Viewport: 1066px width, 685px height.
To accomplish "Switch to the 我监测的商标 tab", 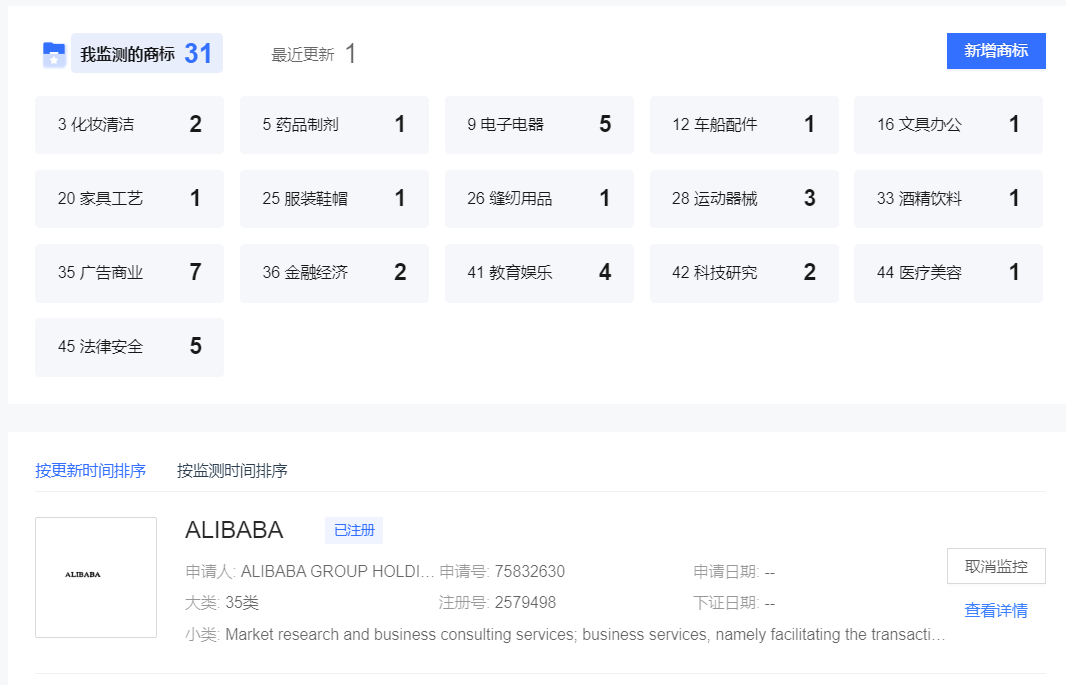I will click(125, 53).
